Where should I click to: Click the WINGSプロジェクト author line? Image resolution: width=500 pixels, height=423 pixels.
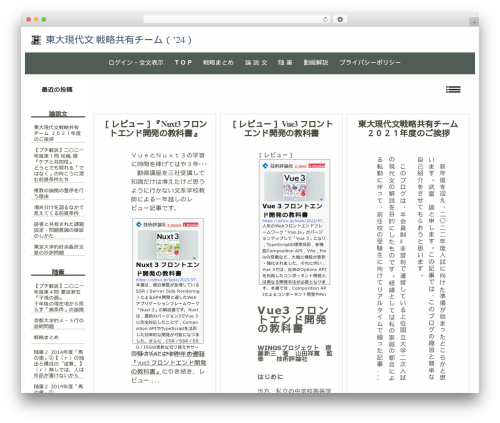pos(295,353)
